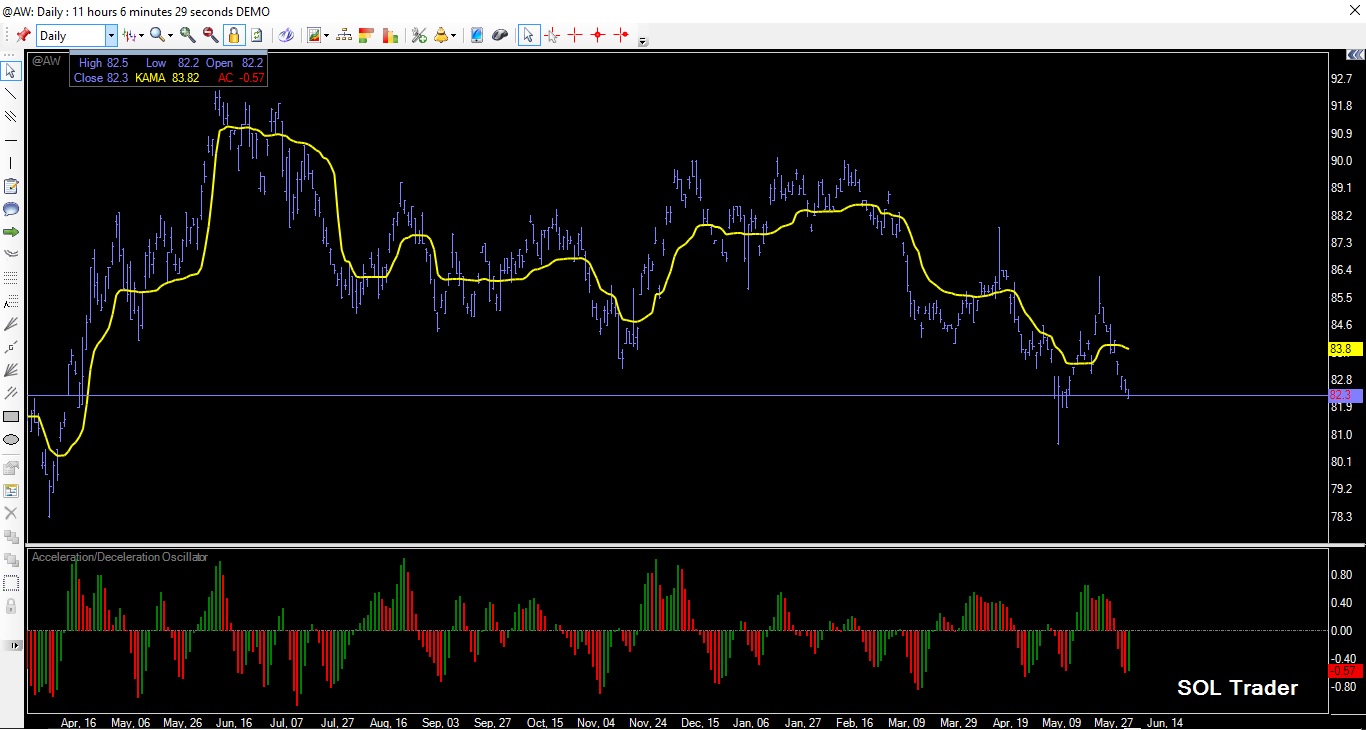This screenshot has width=1366, height=730.
Task: Select the pointer with crosshair mode
Action: (x=552, y=35)
